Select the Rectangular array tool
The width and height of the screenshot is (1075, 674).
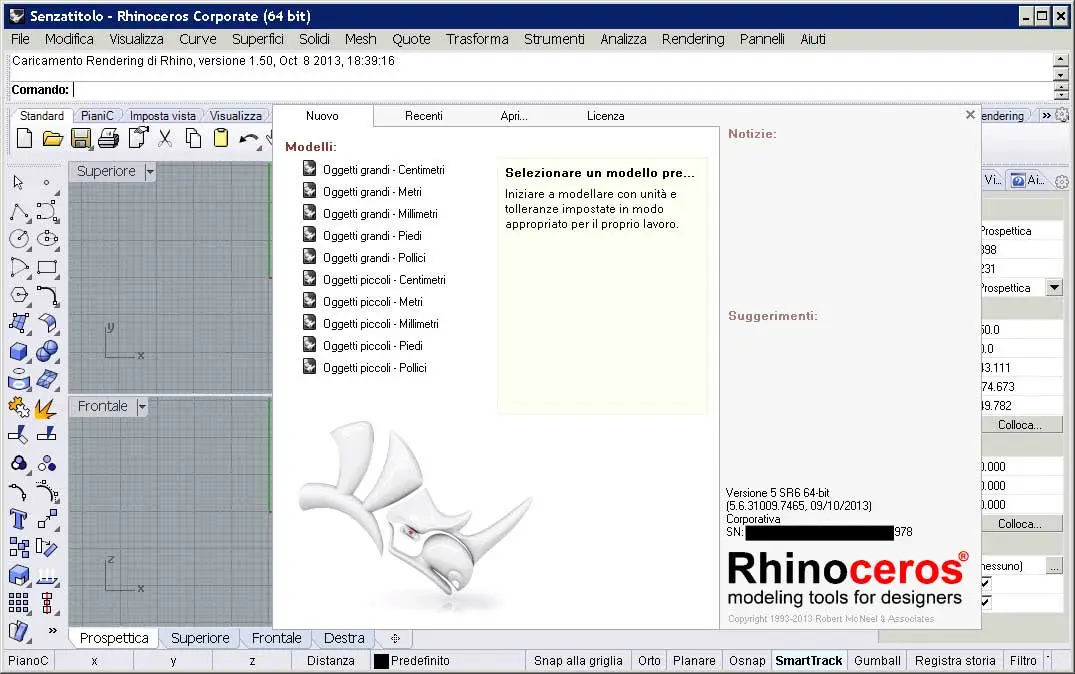[x=19, y=603]
